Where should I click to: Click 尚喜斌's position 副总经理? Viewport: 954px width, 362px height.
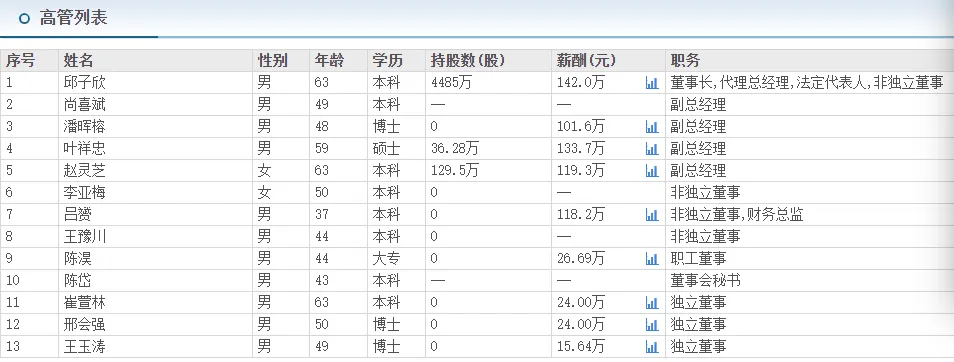point(698,105)
